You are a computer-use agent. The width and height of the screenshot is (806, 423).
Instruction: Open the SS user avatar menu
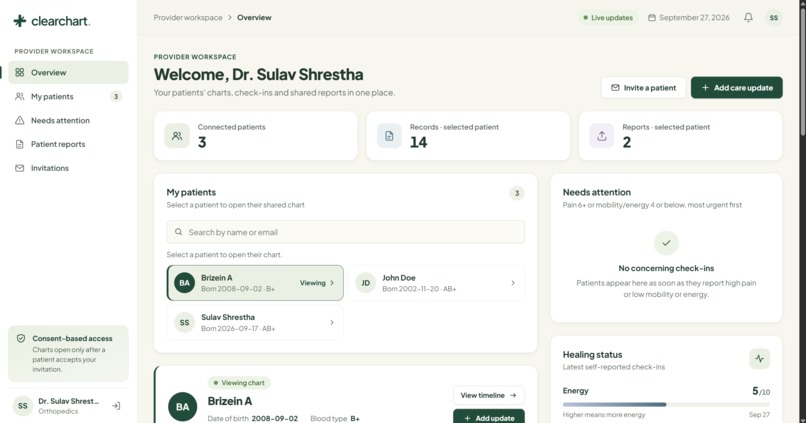774,17
